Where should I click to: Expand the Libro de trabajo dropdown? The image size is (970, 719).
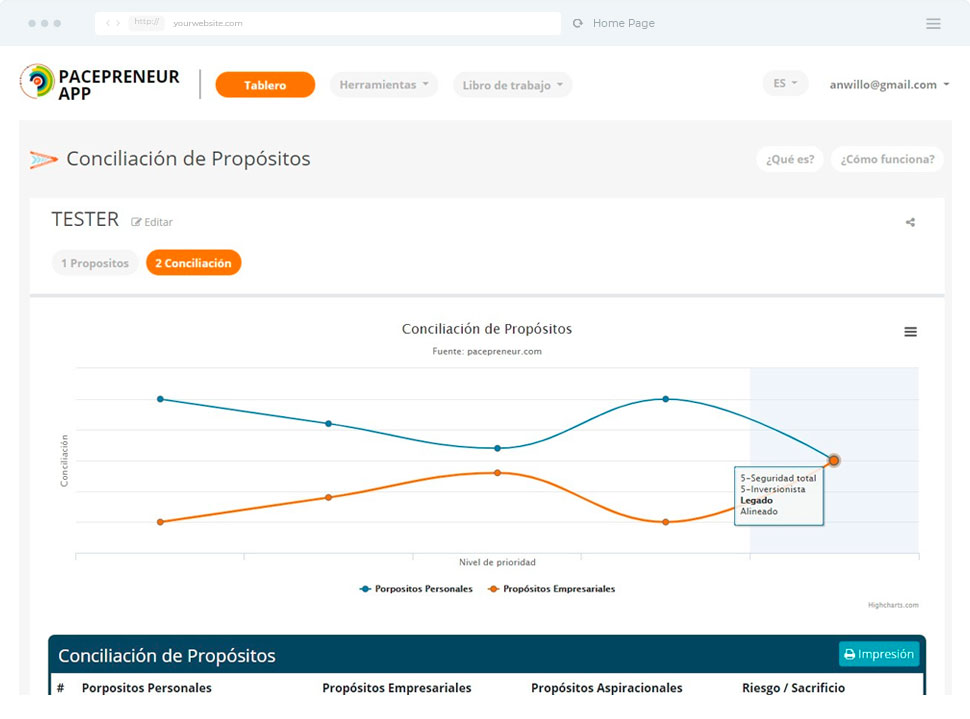512,85
